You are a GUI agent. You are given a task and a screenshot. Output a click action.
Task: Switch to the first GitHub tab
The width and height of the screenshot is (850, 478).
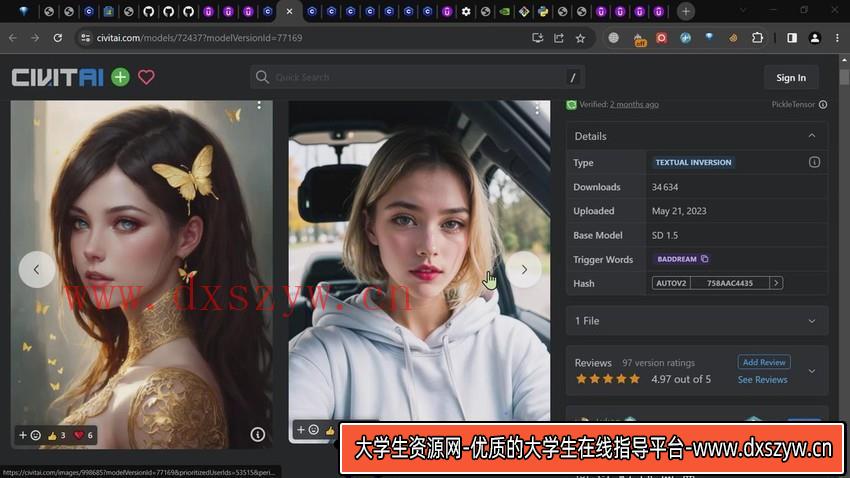[x=149, y=11]
